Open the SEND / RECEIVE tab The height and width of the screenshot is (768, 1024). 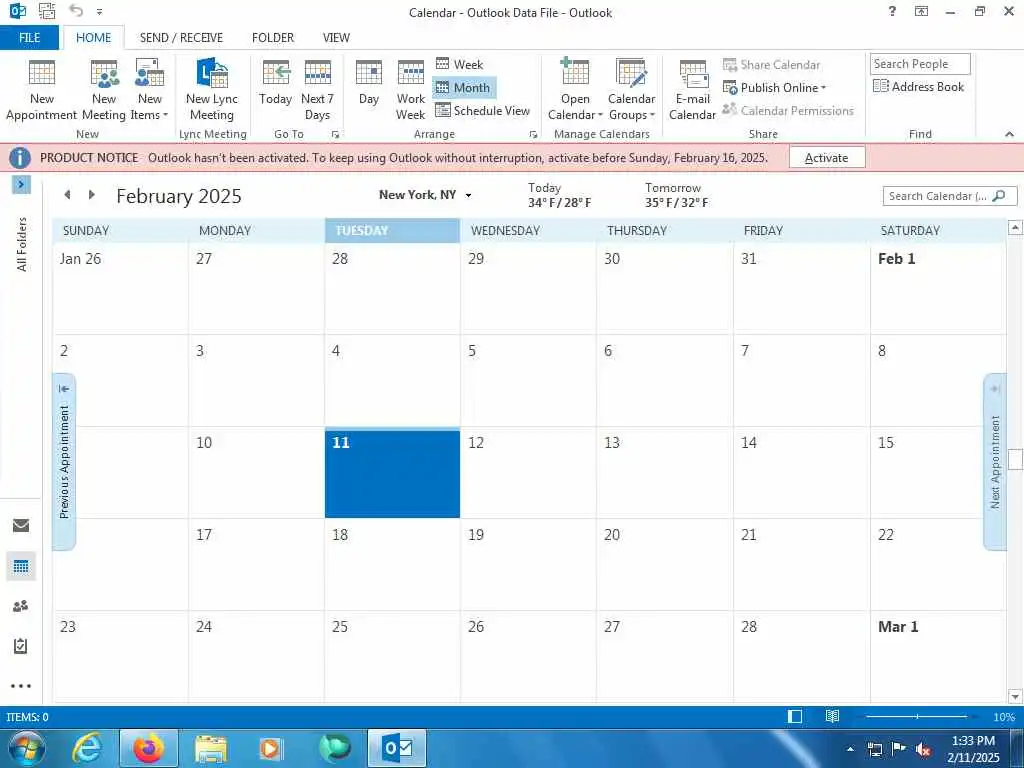tap(181, 38)
